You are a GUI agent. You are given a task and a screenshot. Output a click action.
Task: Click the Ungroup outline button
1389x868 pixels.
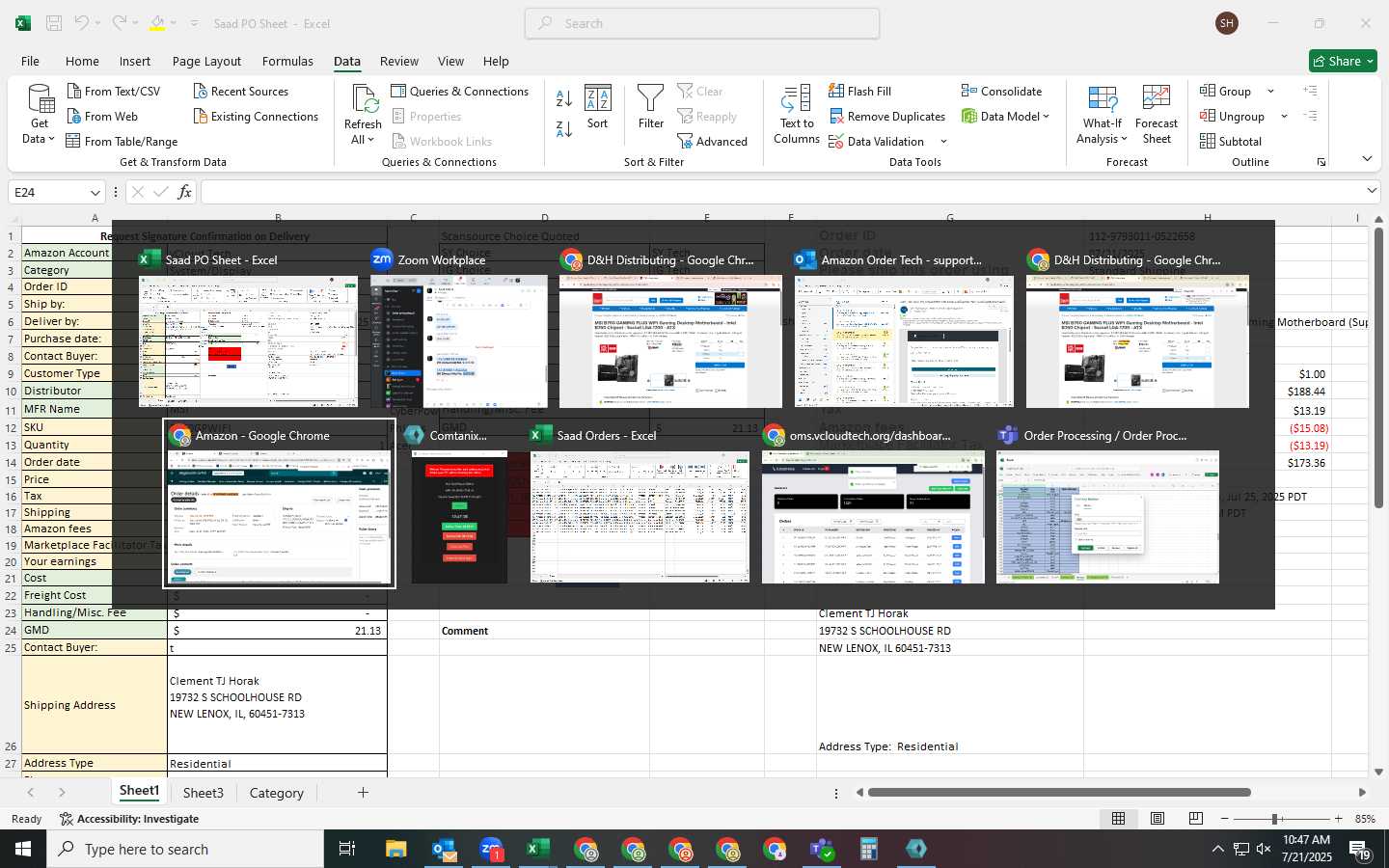click(x=1232, y=117)
